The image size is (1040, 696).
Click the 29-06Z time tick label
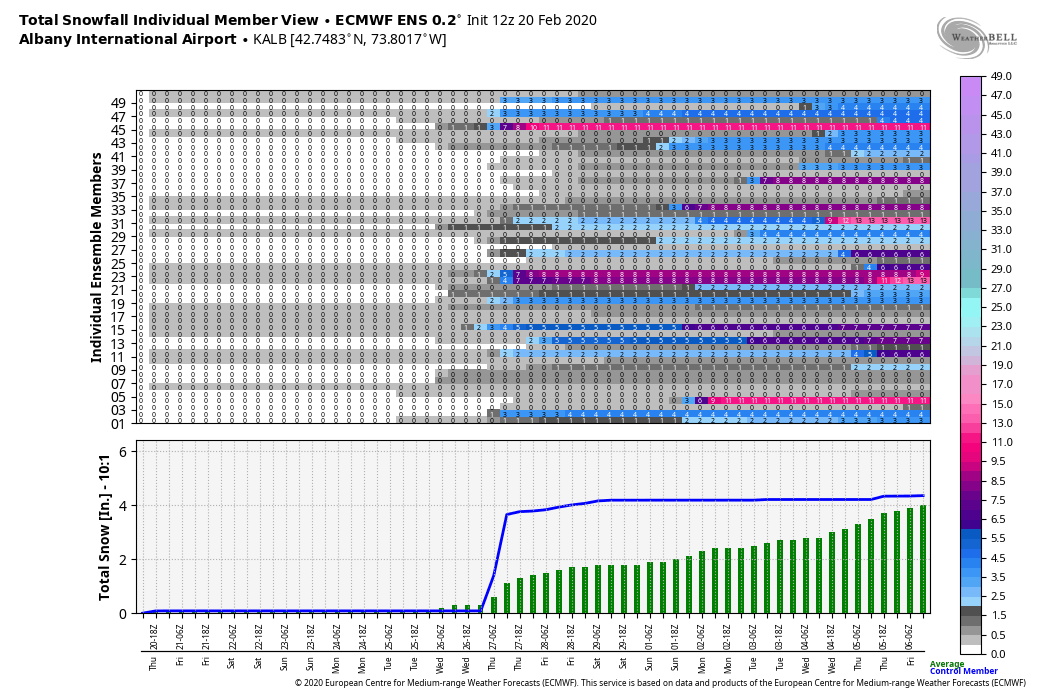tap(596, 637)
